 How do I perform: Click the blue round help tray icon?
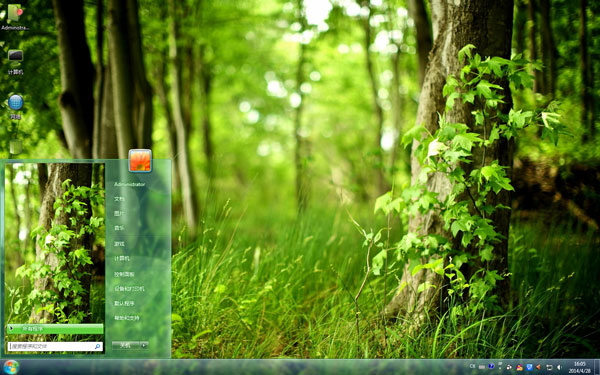[491, 366]
